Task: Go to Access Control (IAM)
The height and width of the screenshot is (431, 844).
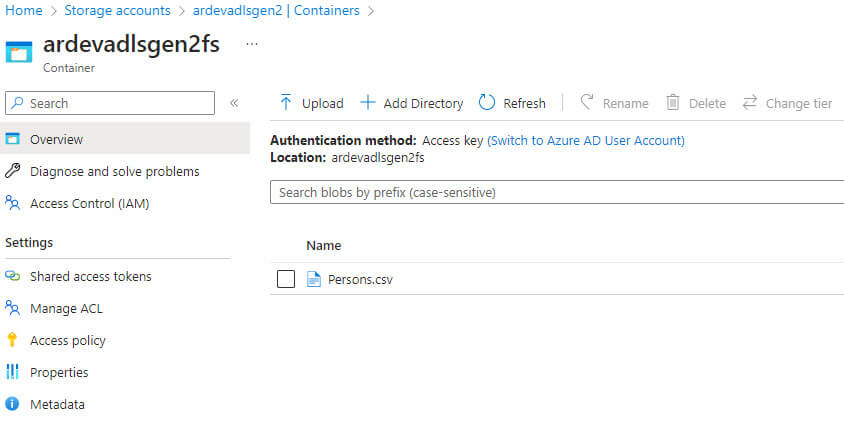Action: 90,203
